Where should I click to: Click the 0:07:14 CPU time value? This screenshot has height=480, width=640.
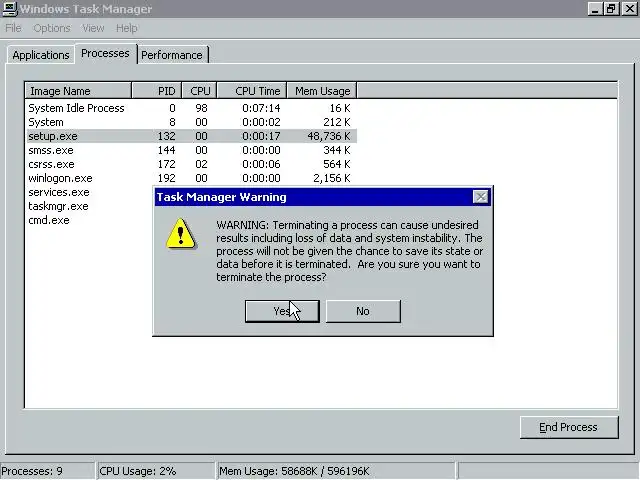(x=261, y=108)
